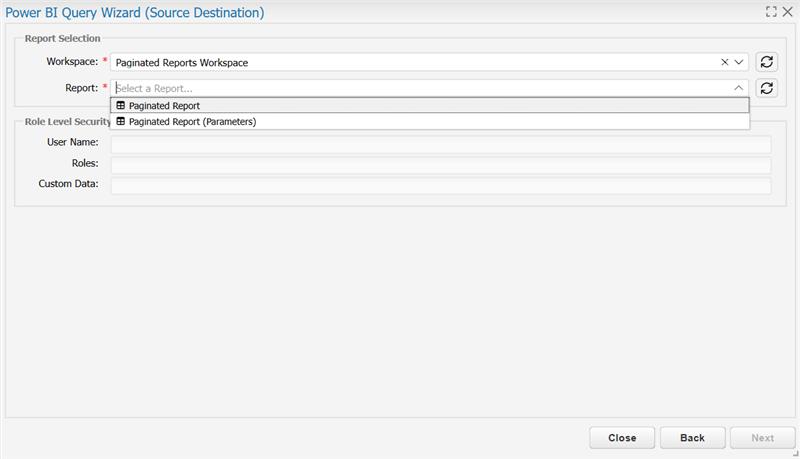Click into the User Name field
800x459 pixels.
point(441,145)
